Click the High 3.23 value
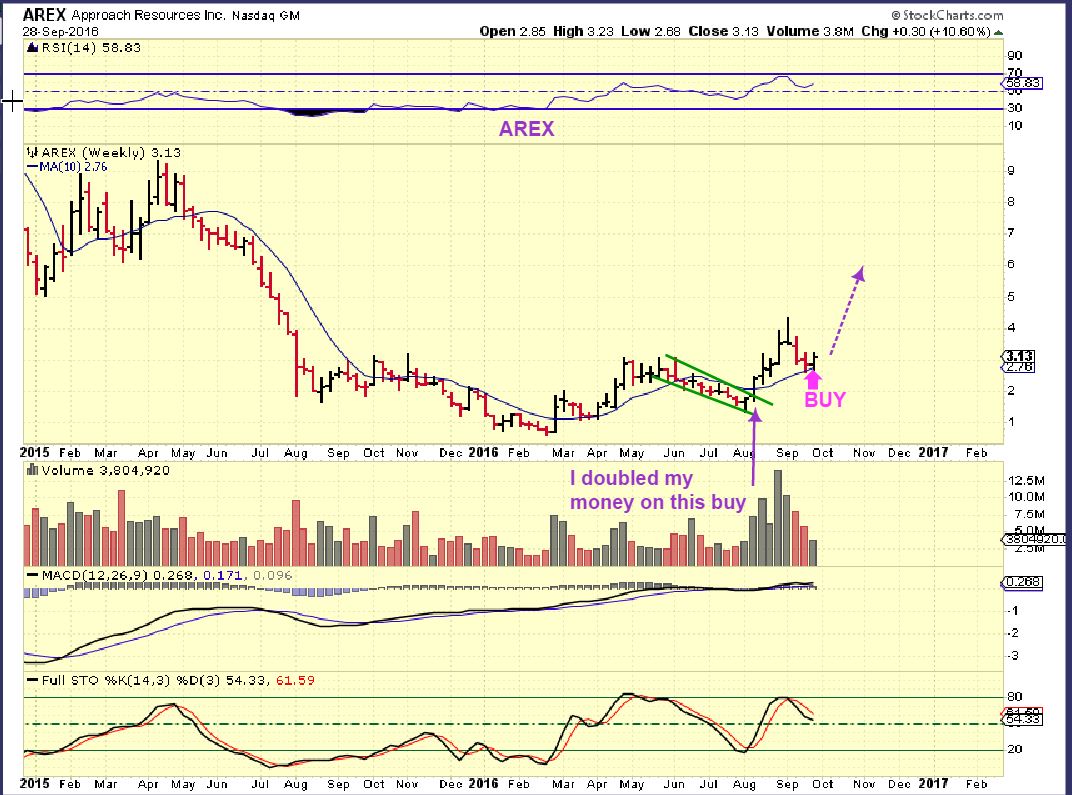 (583, 31)
